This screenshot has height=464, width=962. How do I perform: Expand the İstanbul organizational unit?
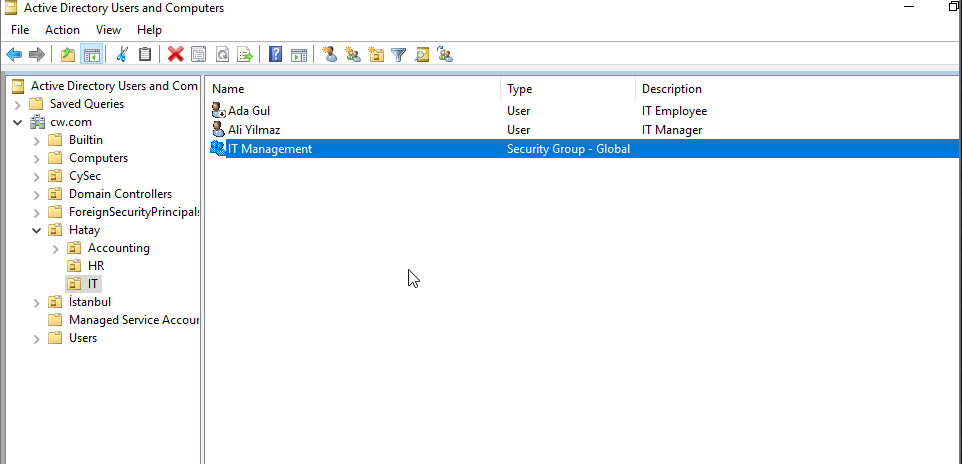coord(37,302)
